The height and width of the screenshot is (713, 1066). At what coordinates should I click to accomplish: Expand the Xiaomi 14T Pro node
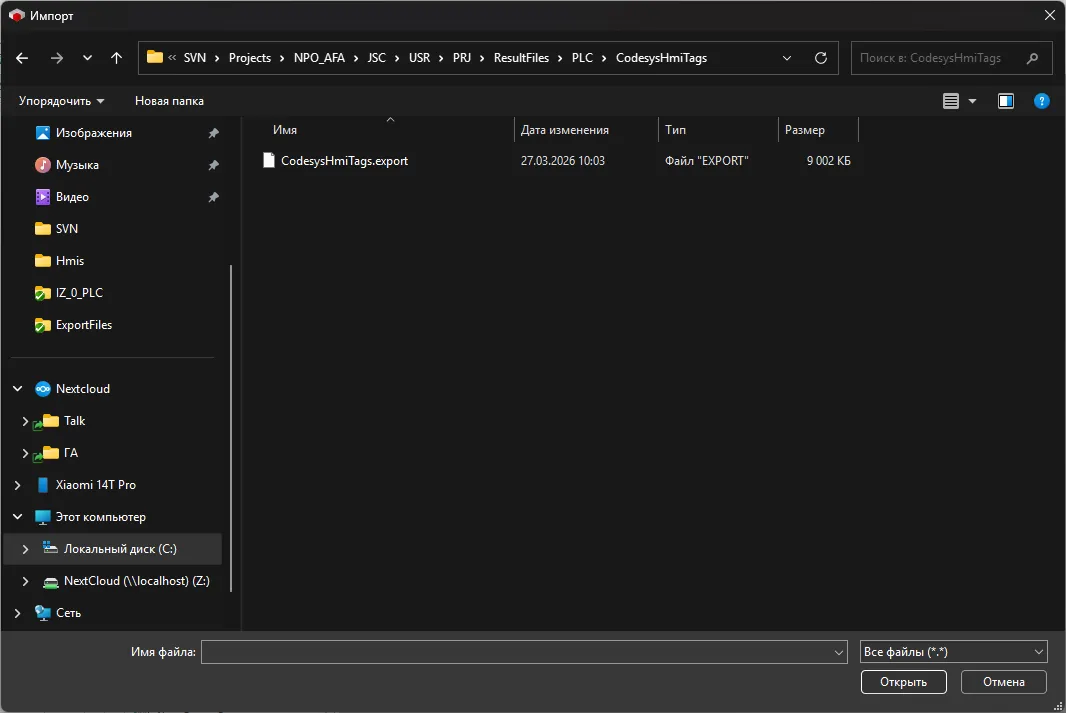click(x=18, y=485)
